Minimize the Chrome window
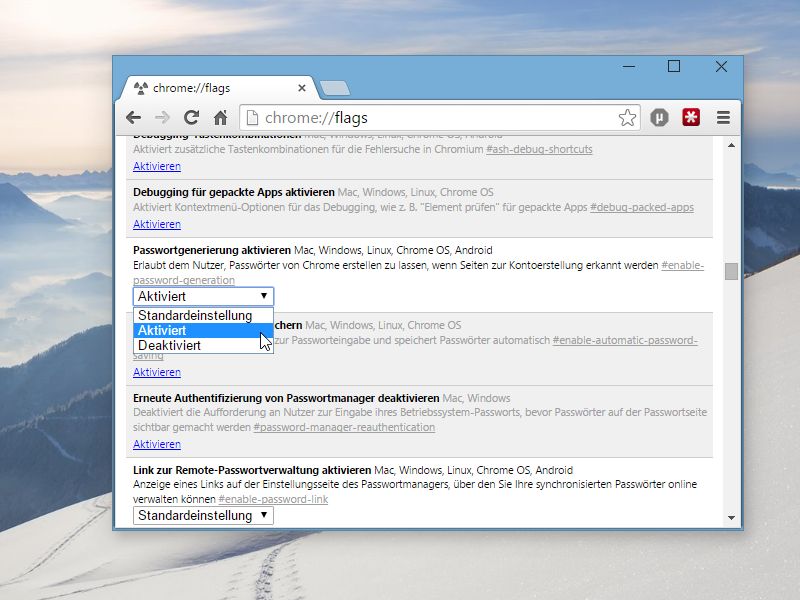This screenshot has width=800, height=600. coord(629,66)
